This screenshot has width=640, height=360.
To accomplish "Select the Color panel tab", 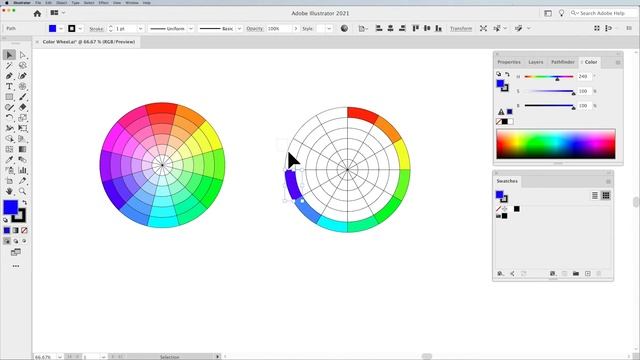I will (x=591, y=62).
